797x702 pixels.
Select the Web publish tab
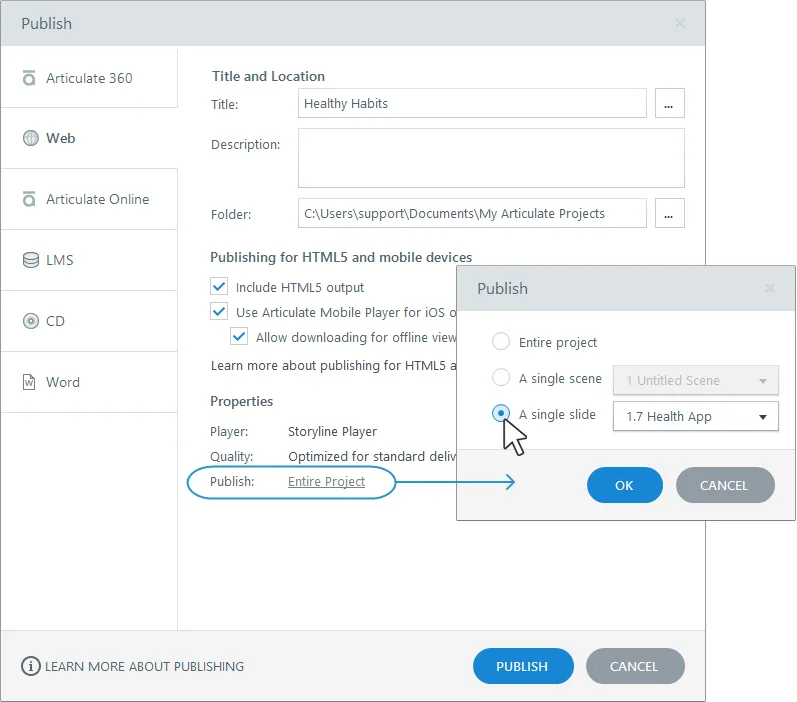coord(89,138)
